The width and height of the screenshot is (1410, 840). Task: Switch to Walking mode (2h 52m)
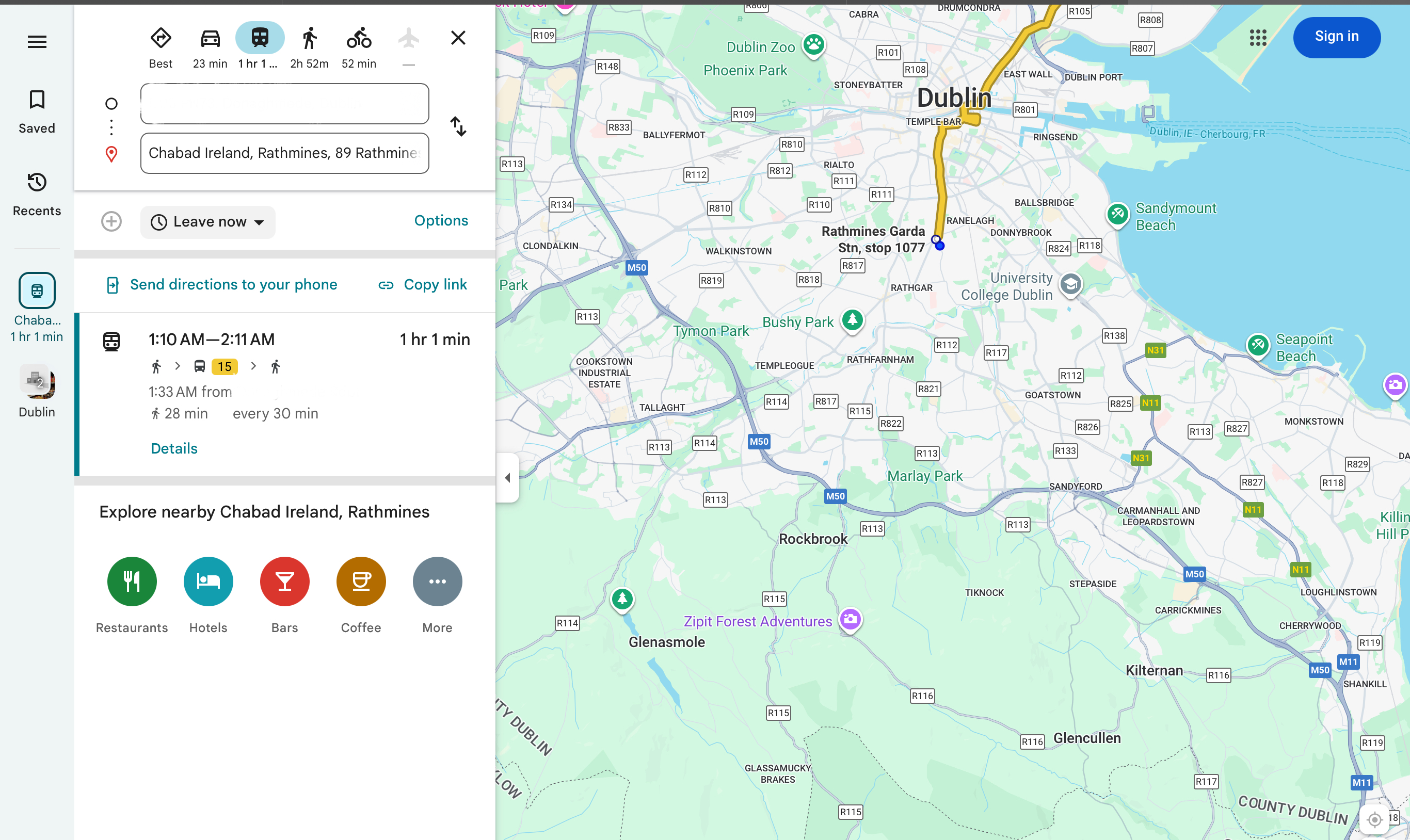[x=309, y=48]
